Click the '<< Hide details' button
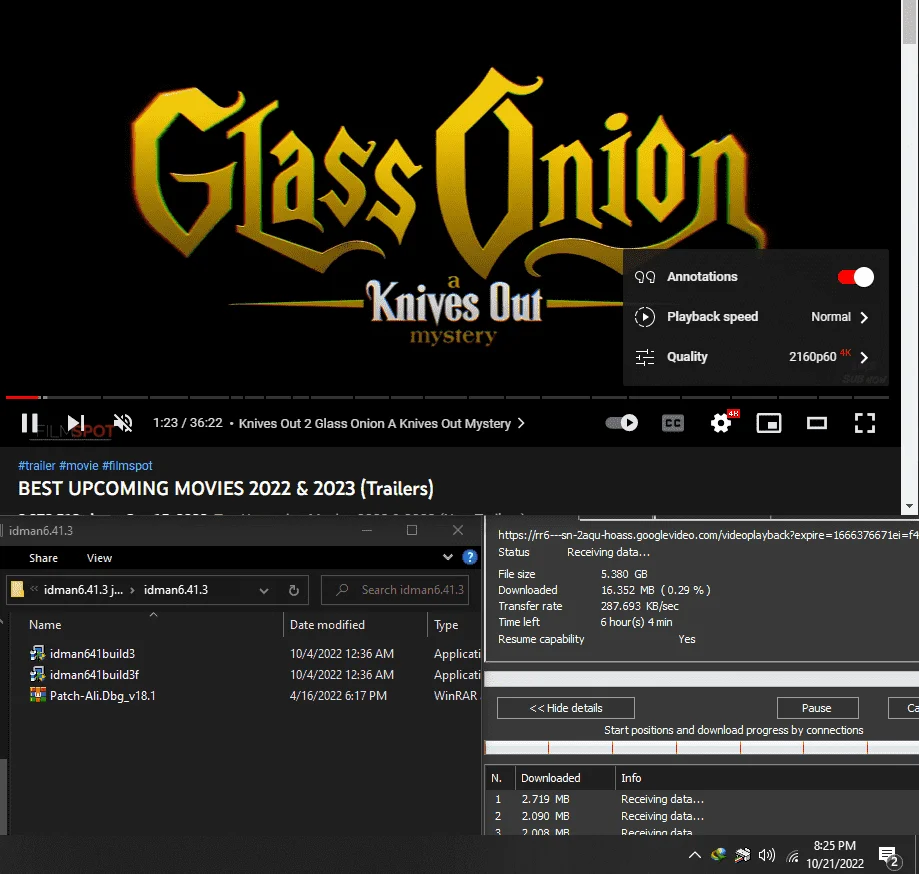This screenshot has height=874, width=919. tap(566, 708)
